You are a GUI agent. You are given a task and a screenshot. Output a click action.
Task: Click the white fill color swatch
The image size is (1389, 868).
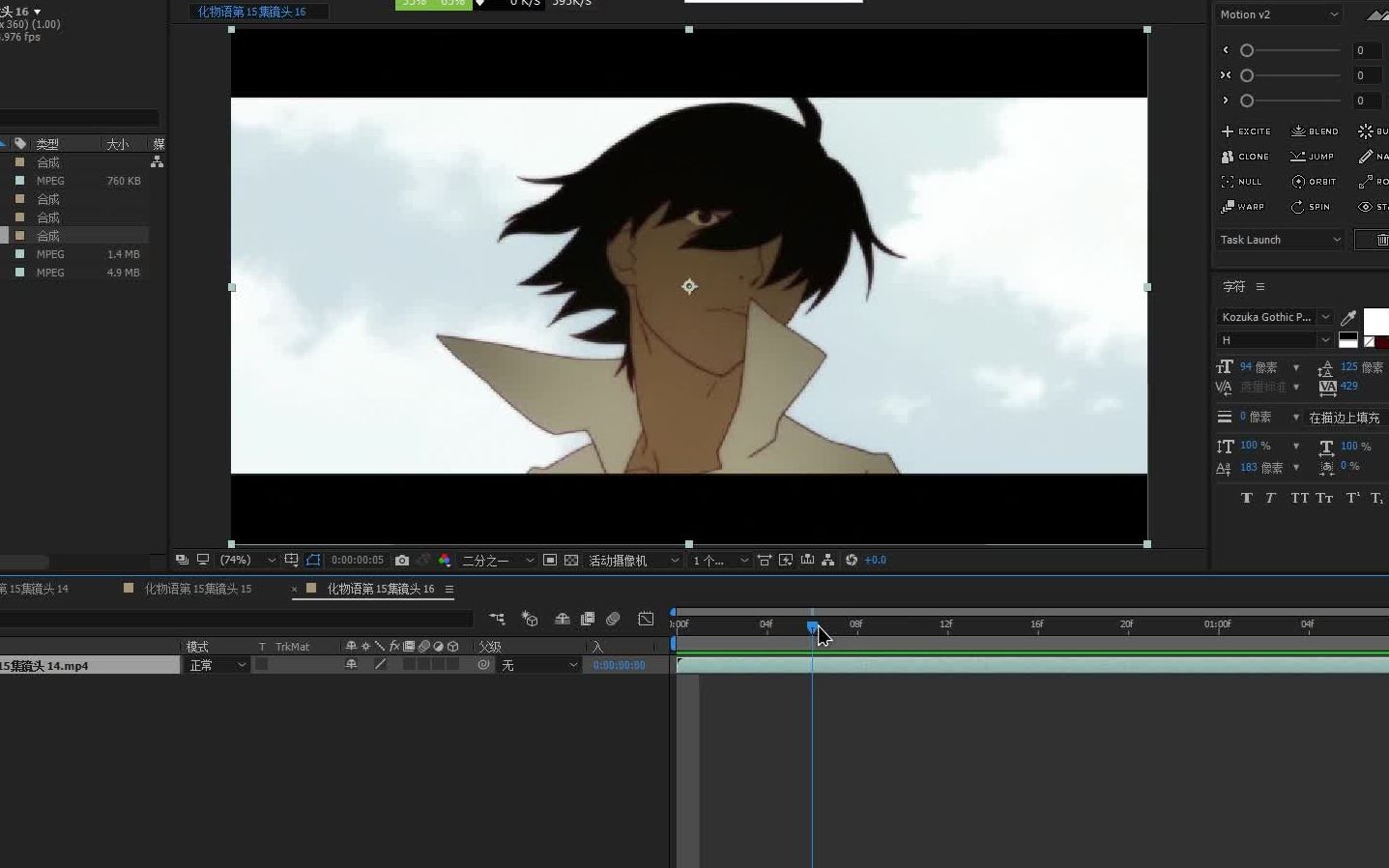pos(1376,321)
